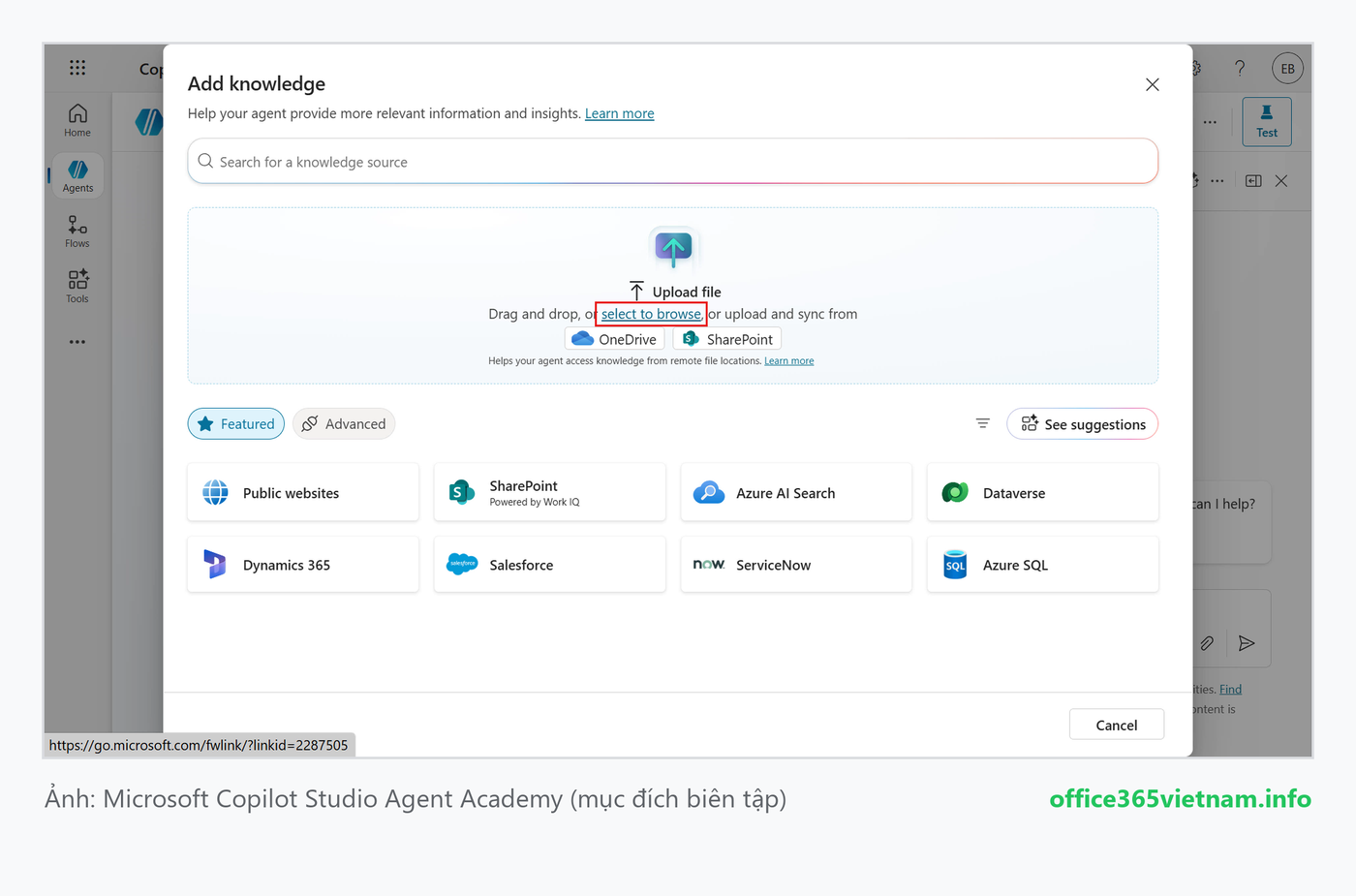The height and width of the screenshot is (896, 1356).
Task: Close the background test chat panel
Action: [1281, 181]
